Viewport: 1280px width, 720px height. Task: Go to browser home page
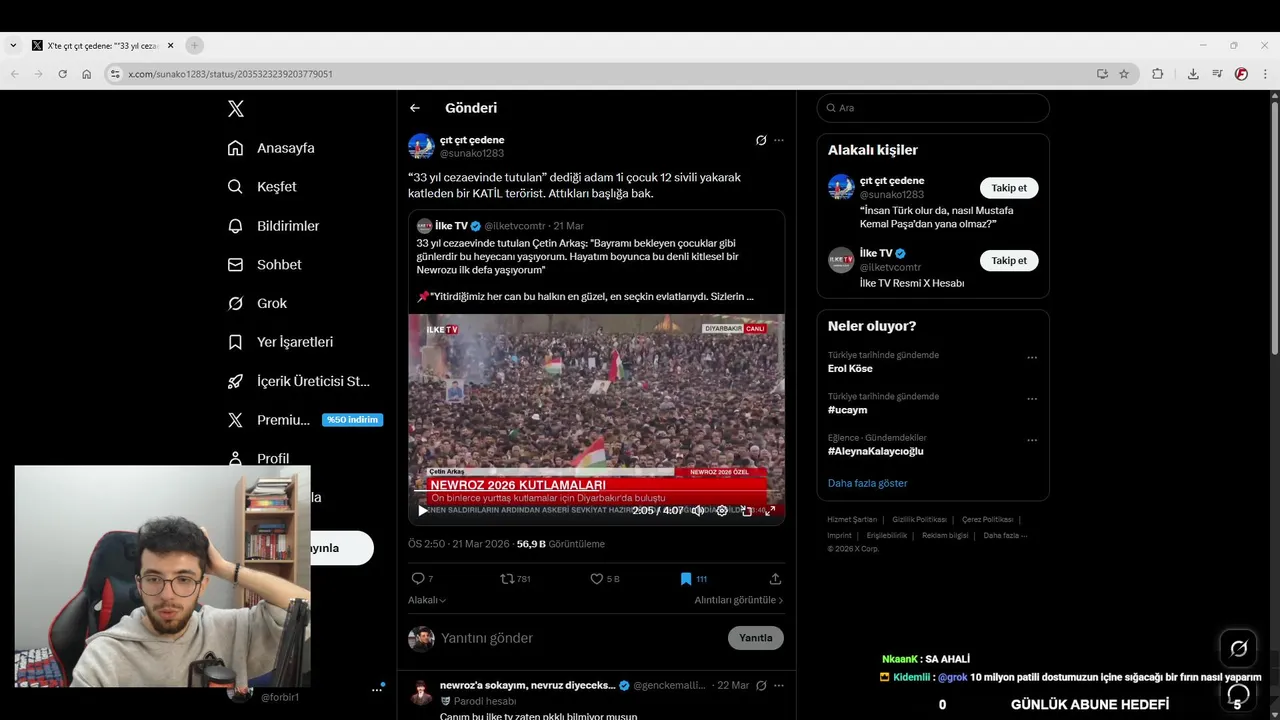click(x=87, y=74)
